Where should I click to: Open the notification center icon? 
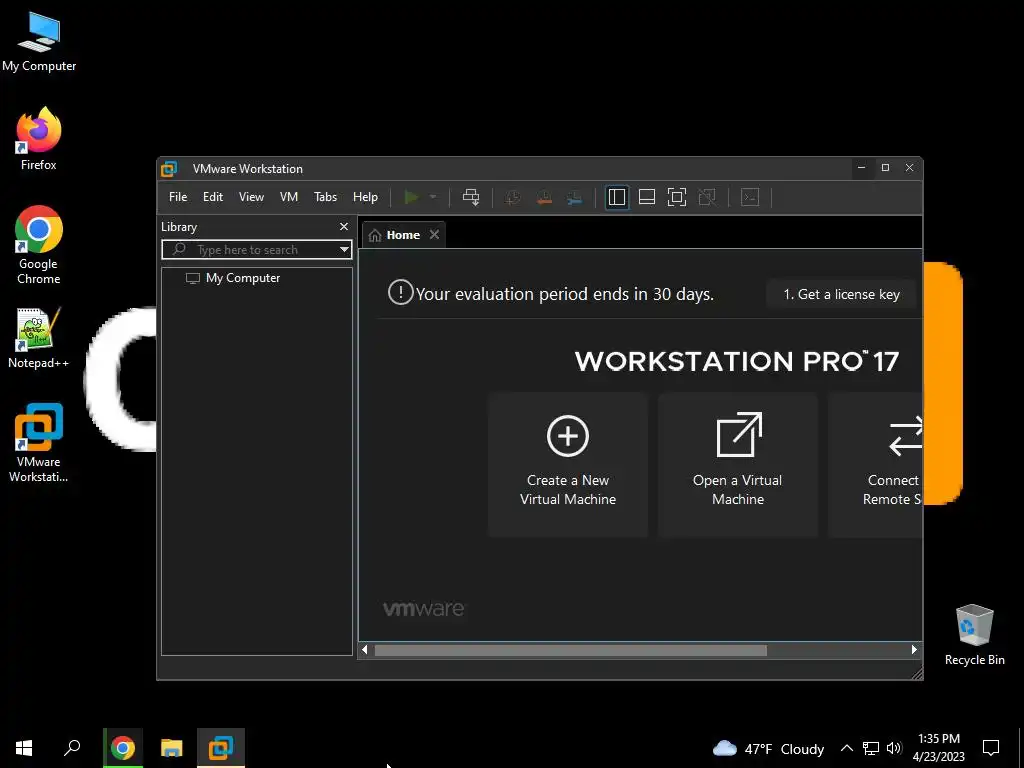[x=991, y=748]
